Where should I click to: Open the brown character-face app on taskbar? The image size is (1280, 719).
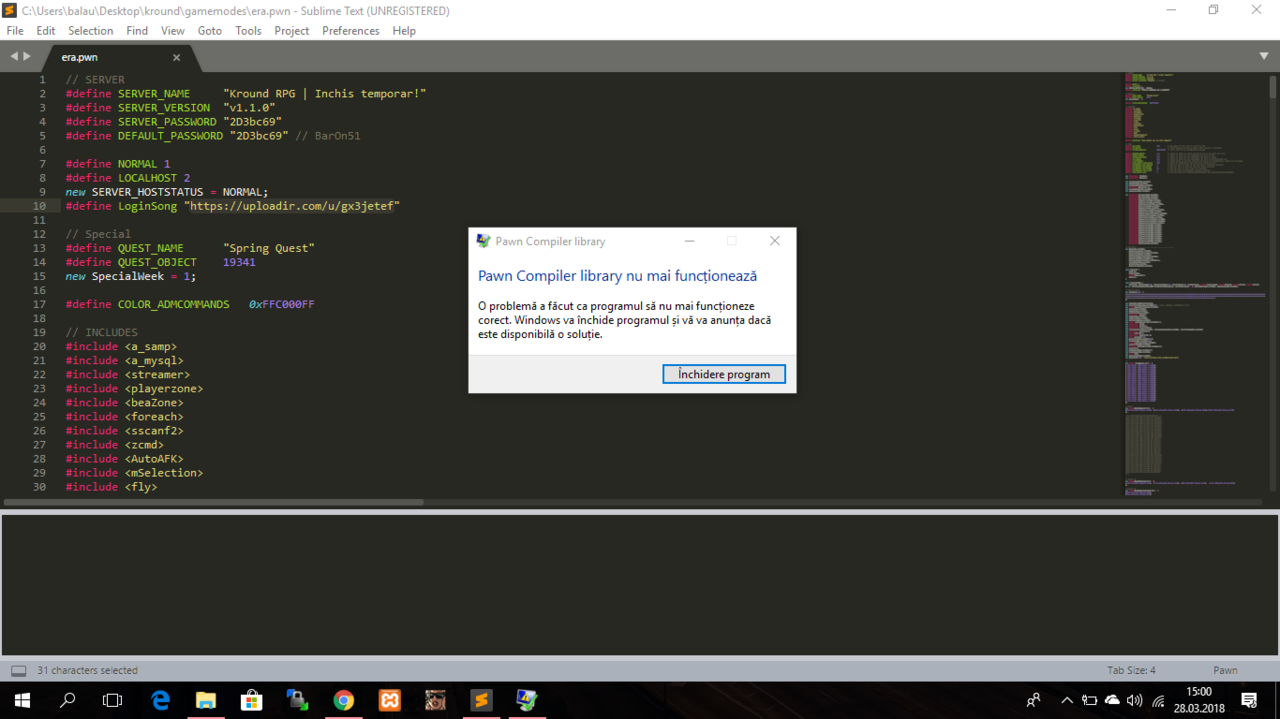pyautogui.click(x=435, y=701)
